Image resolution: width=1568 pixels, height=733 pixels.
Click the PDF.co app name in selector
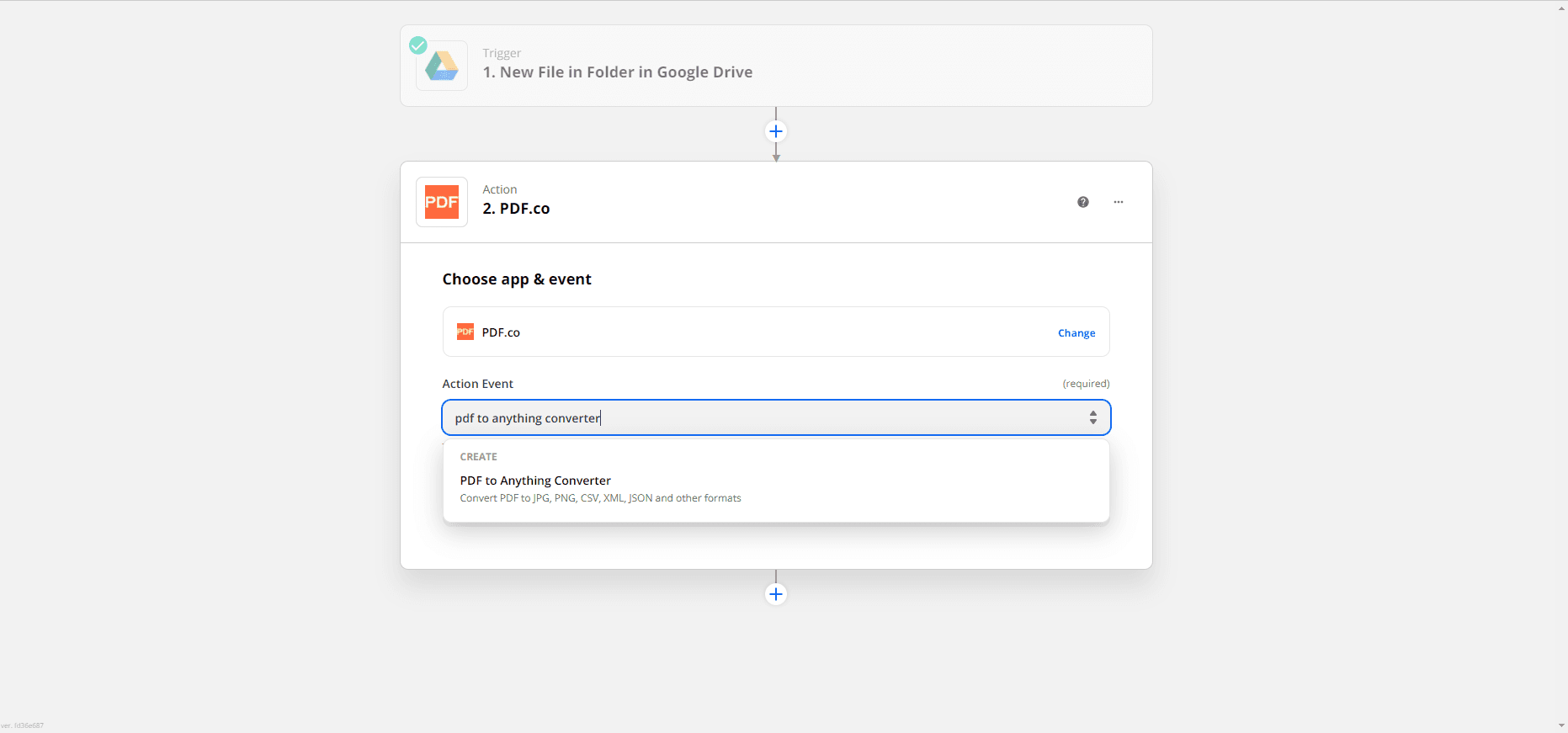[501, 332]
